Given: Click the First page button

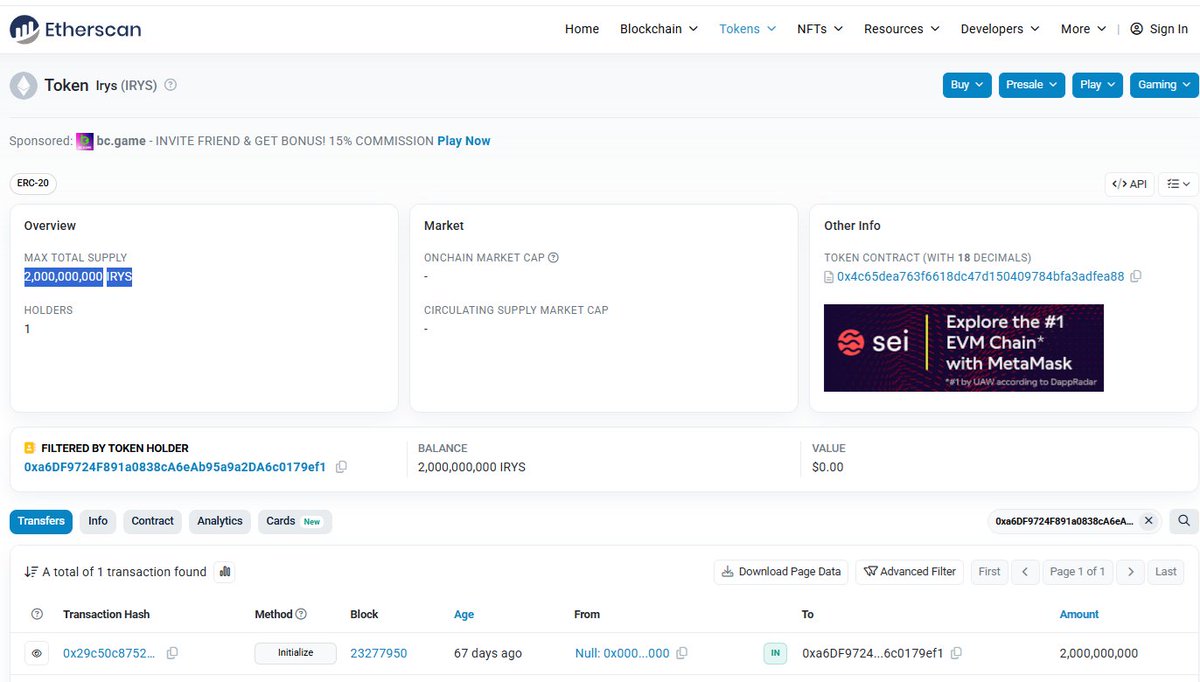Looking at the screenshot, I should pyautogui.click(x=989, y=572).
